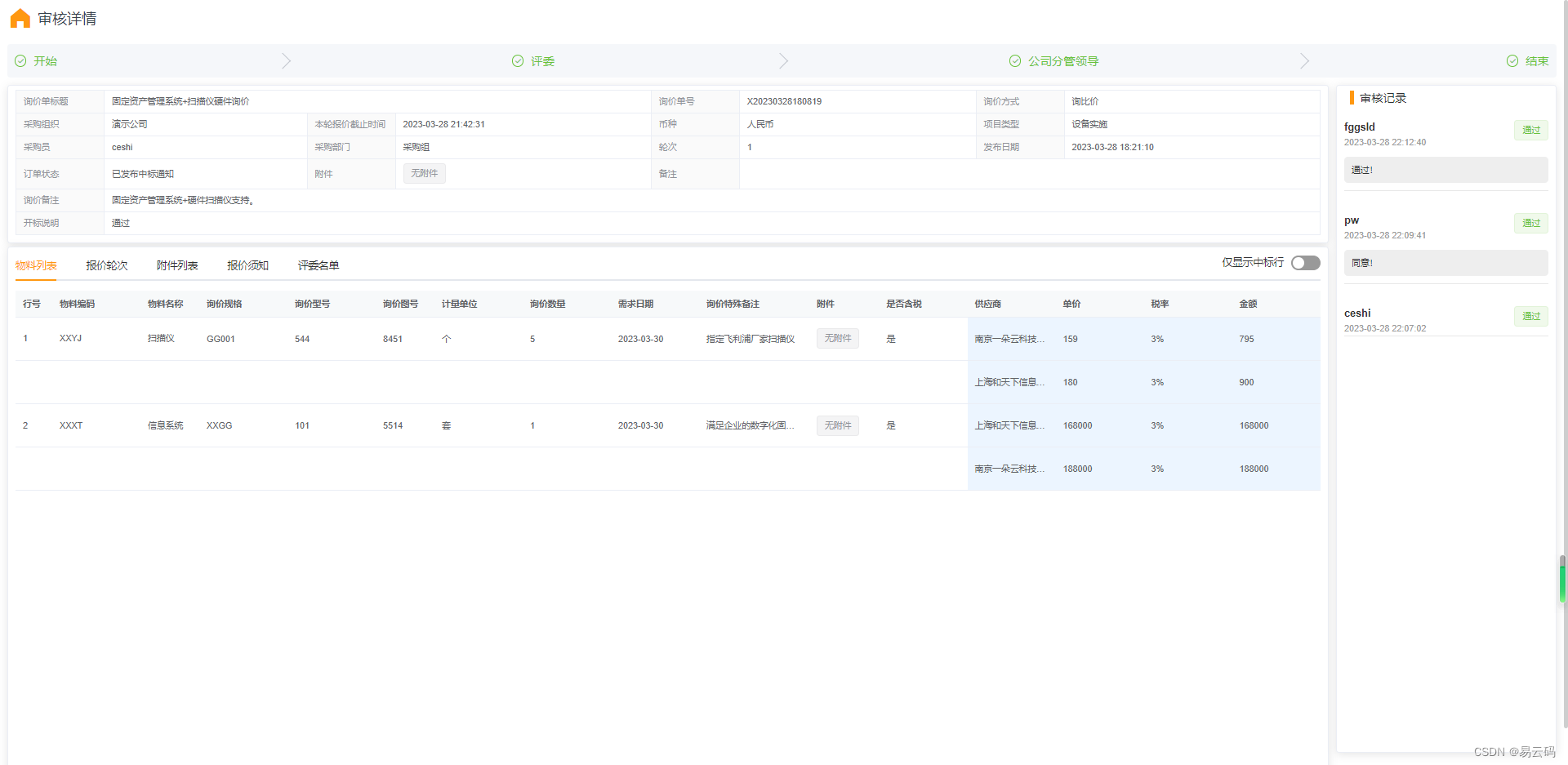Click the 需求日期 column header
Viewport: 1568px width, 765px height.
click(635, 304)
